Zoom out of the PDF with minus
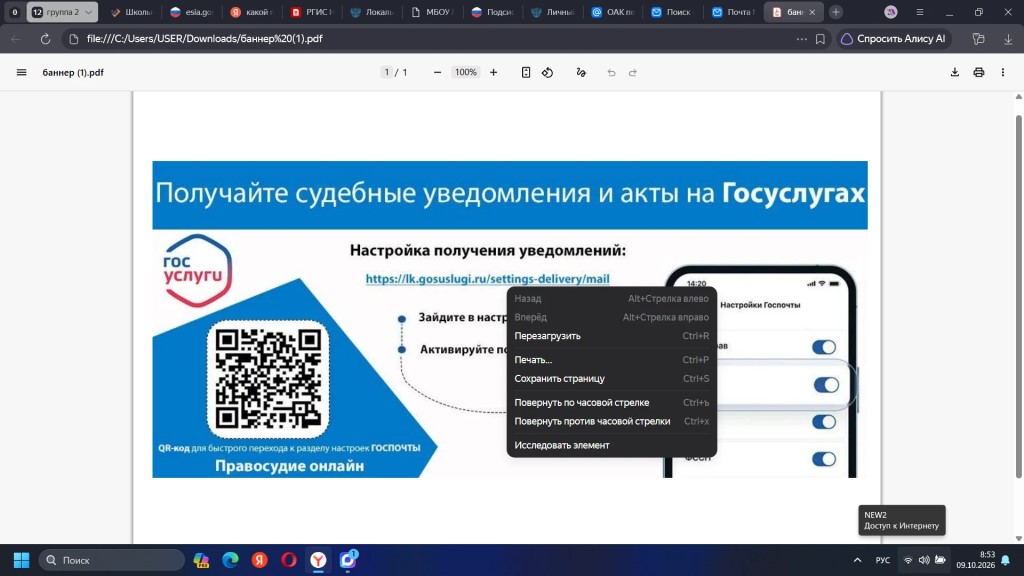 437,72
